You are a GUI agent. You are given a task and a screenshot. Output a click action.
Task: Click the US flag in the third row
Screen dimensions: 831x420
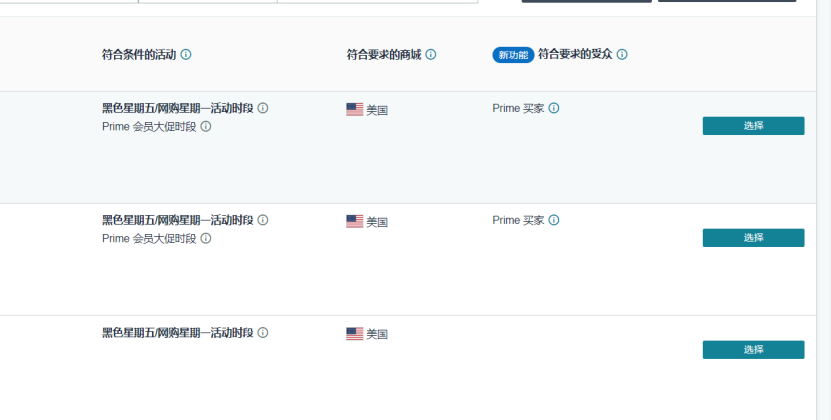tap(355, 334)
